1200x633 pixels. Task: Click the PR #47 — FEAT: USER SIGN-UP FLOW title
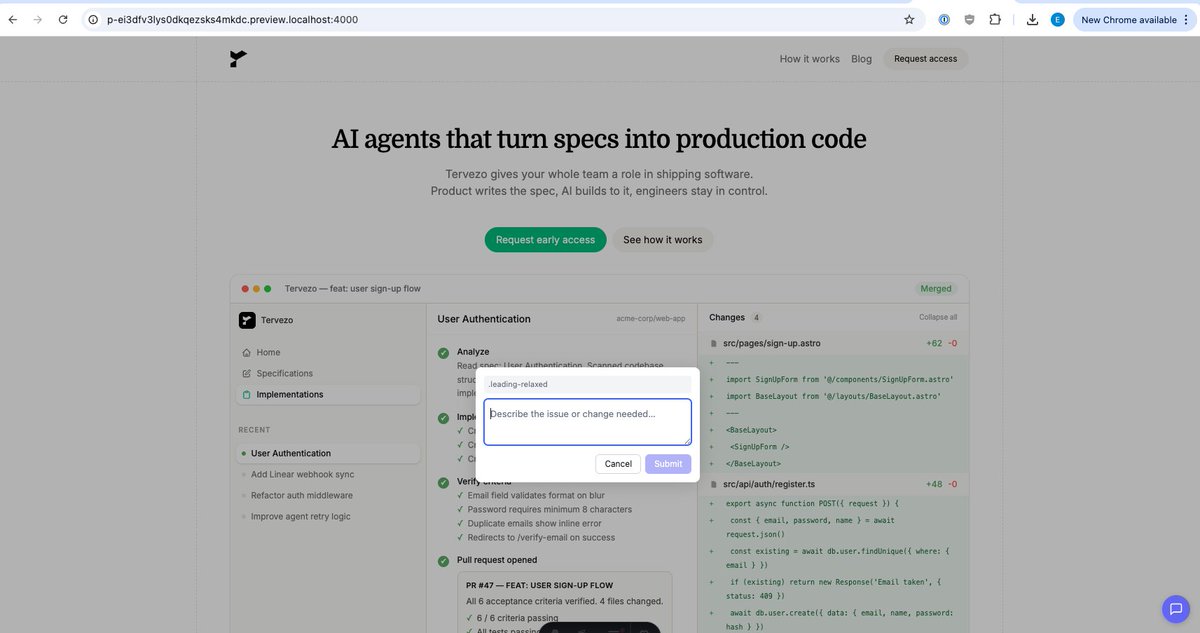click(x=540, y=585)
